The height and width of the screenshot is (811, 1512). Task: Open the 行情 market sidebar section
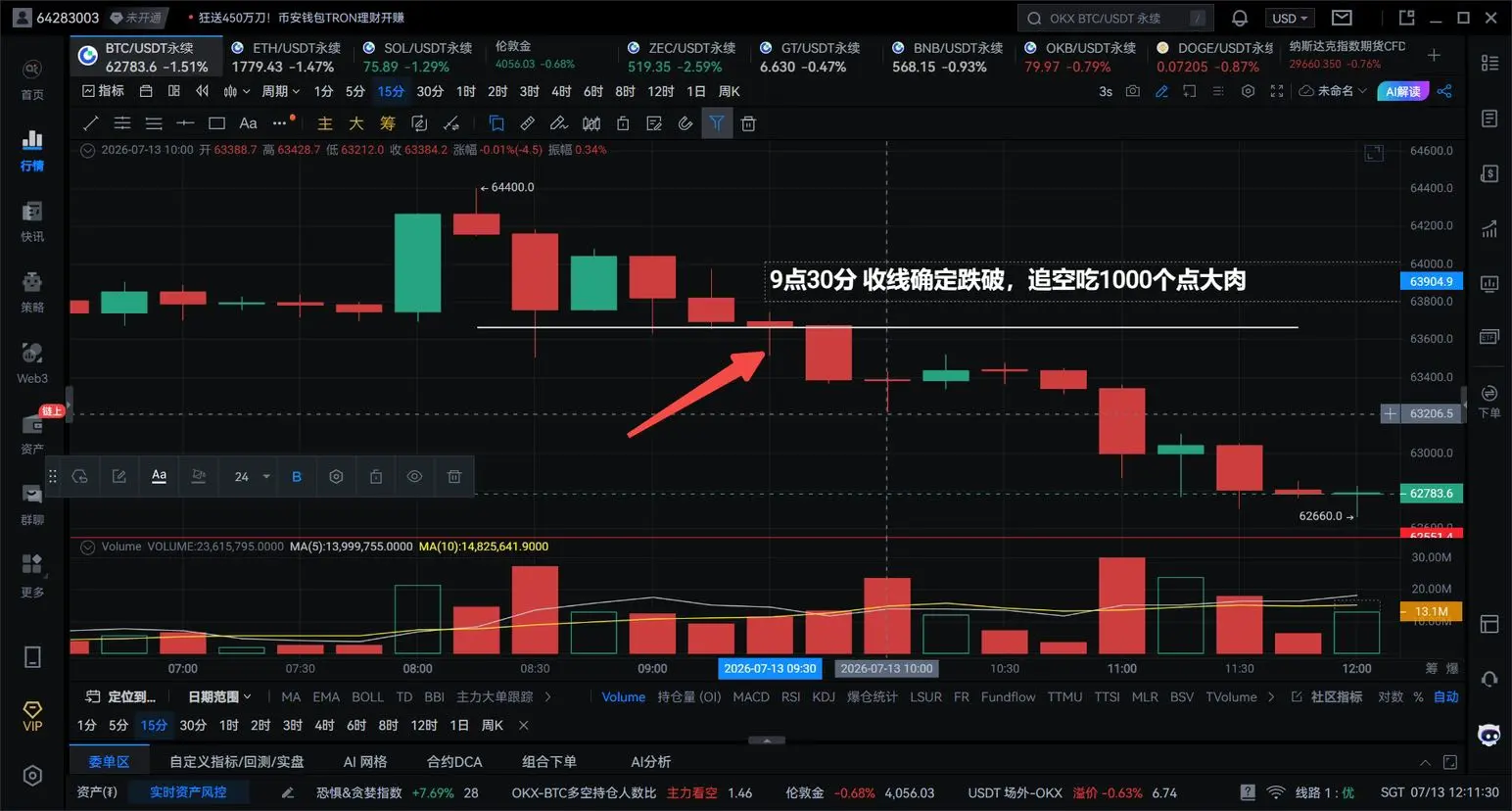click(32, 151)
